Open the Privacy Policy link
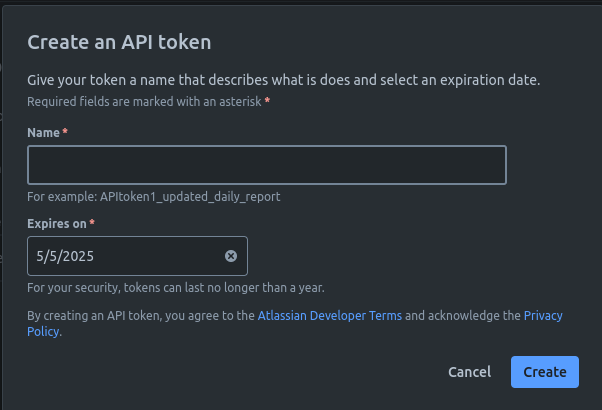 [x=543, y=316]
